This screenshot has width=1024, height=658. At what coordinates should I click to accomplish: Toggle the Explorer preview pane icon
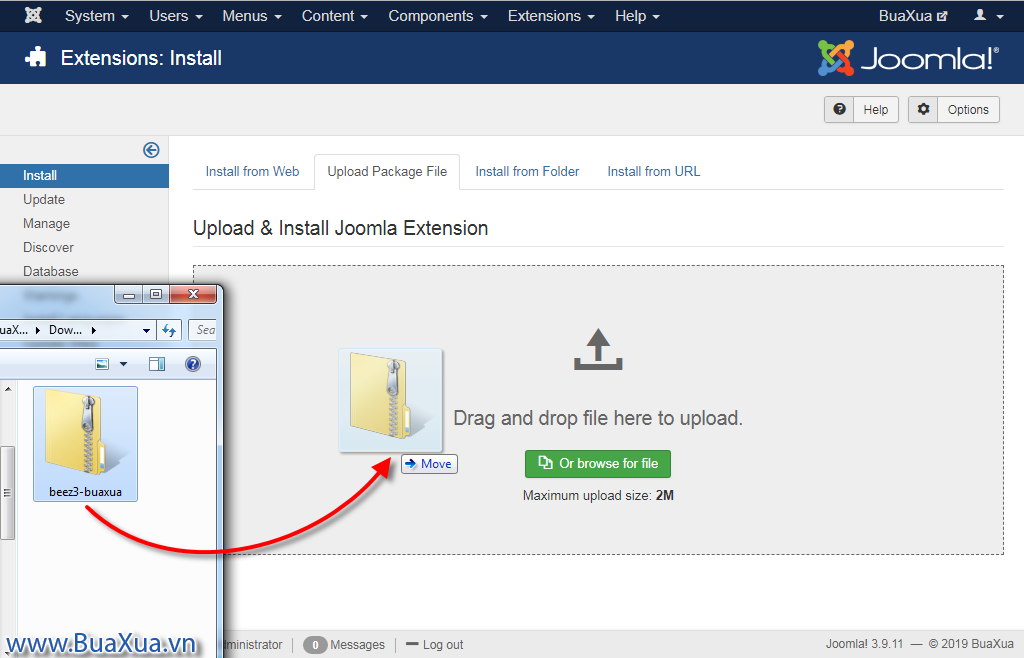(157, 364)
